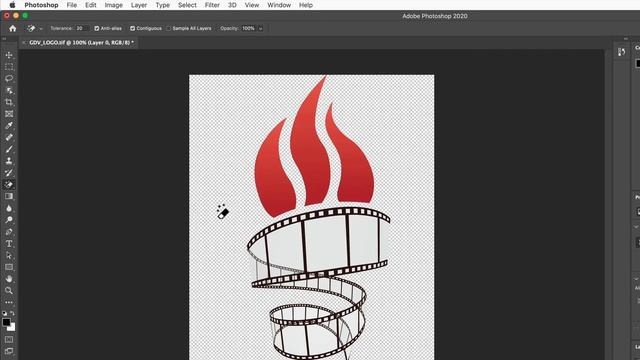Image resolution: width=640 pixels, height=360 pixels.
Task: Select the Eyedropper tool
Action: (9, 126)
